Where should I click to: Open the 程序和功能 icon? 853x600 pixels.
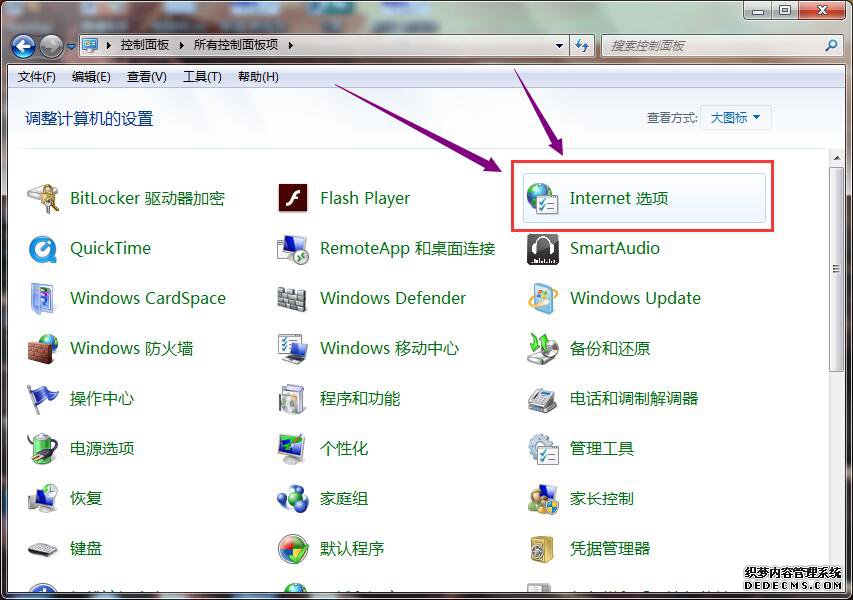[293, 399]
